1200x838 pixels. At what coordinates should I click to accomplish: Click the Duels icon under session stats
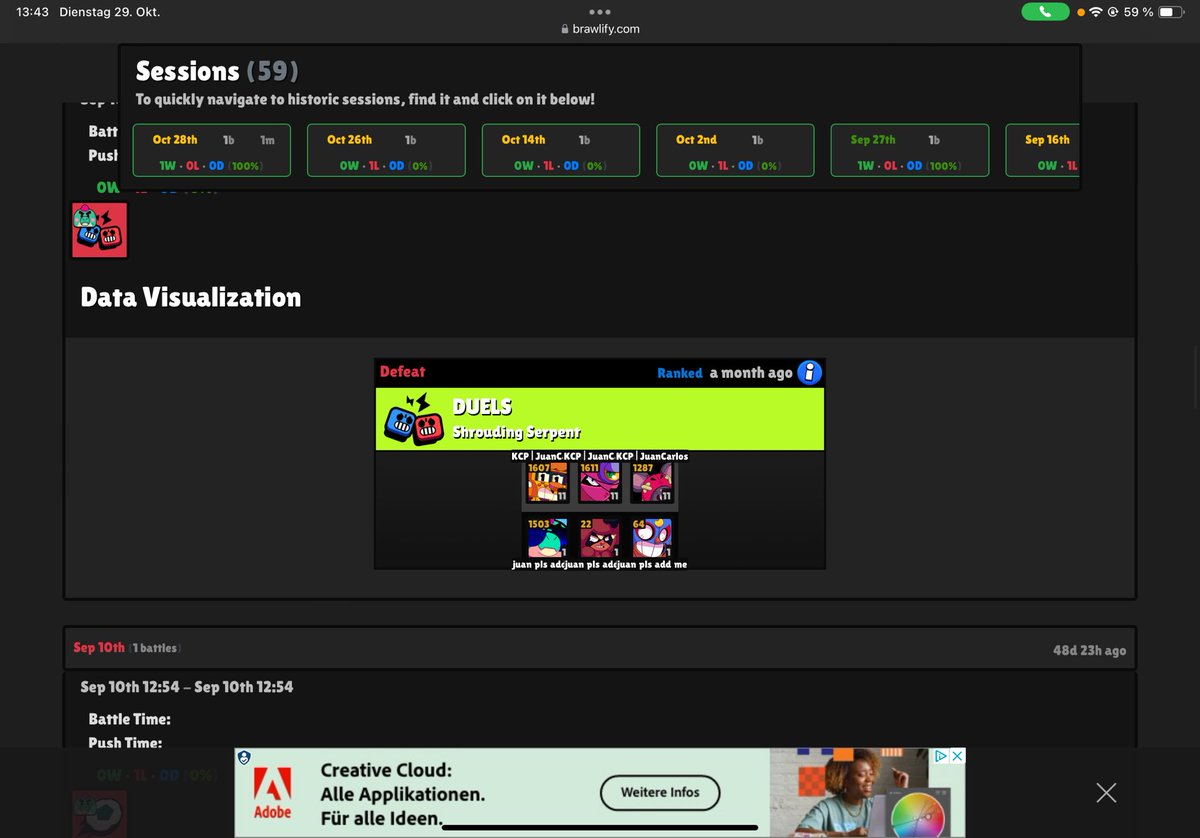[99, 230]
